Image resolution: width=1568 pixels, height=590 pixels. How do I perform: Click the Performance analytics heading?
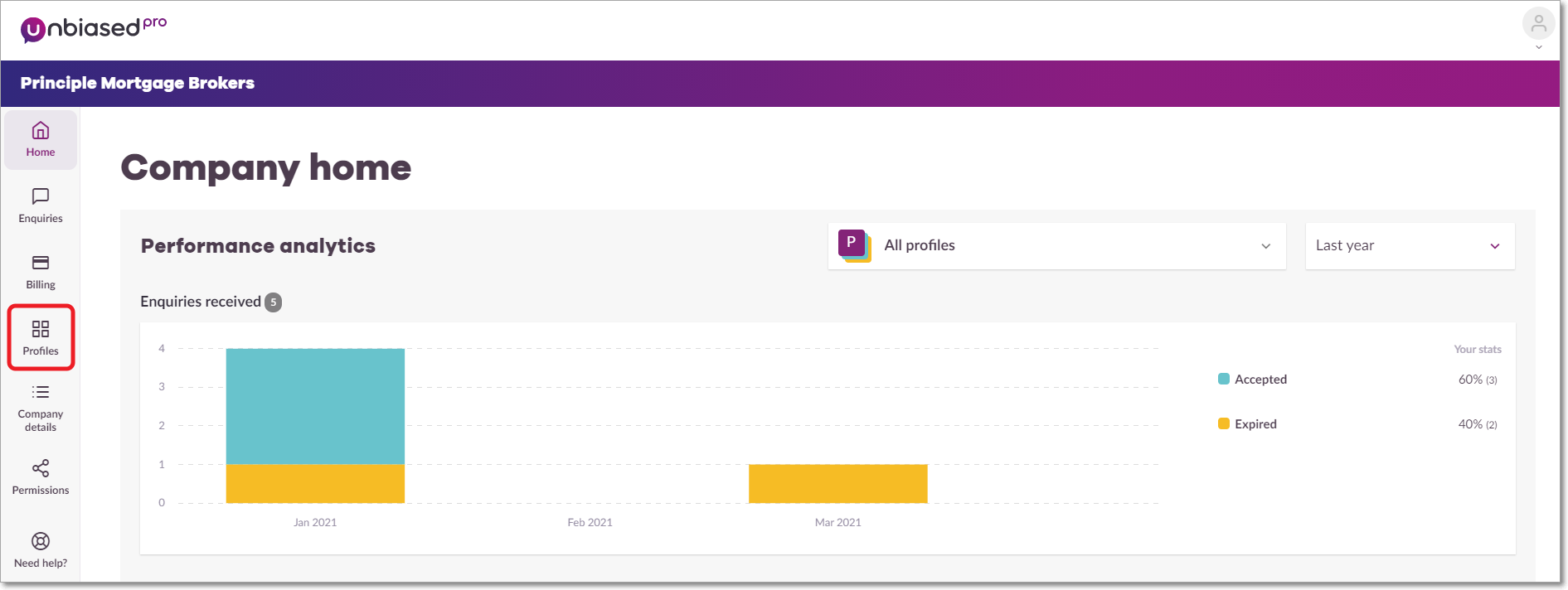point(258,246)
